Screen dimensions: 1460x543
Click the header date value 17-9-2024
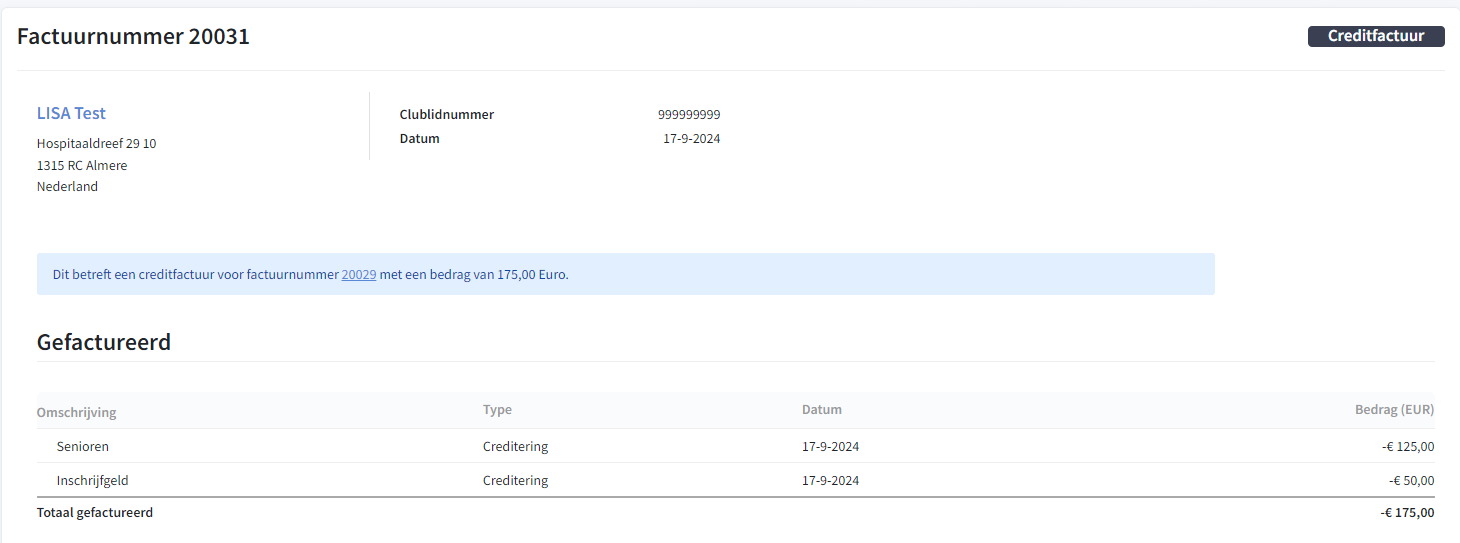point(692,139)
